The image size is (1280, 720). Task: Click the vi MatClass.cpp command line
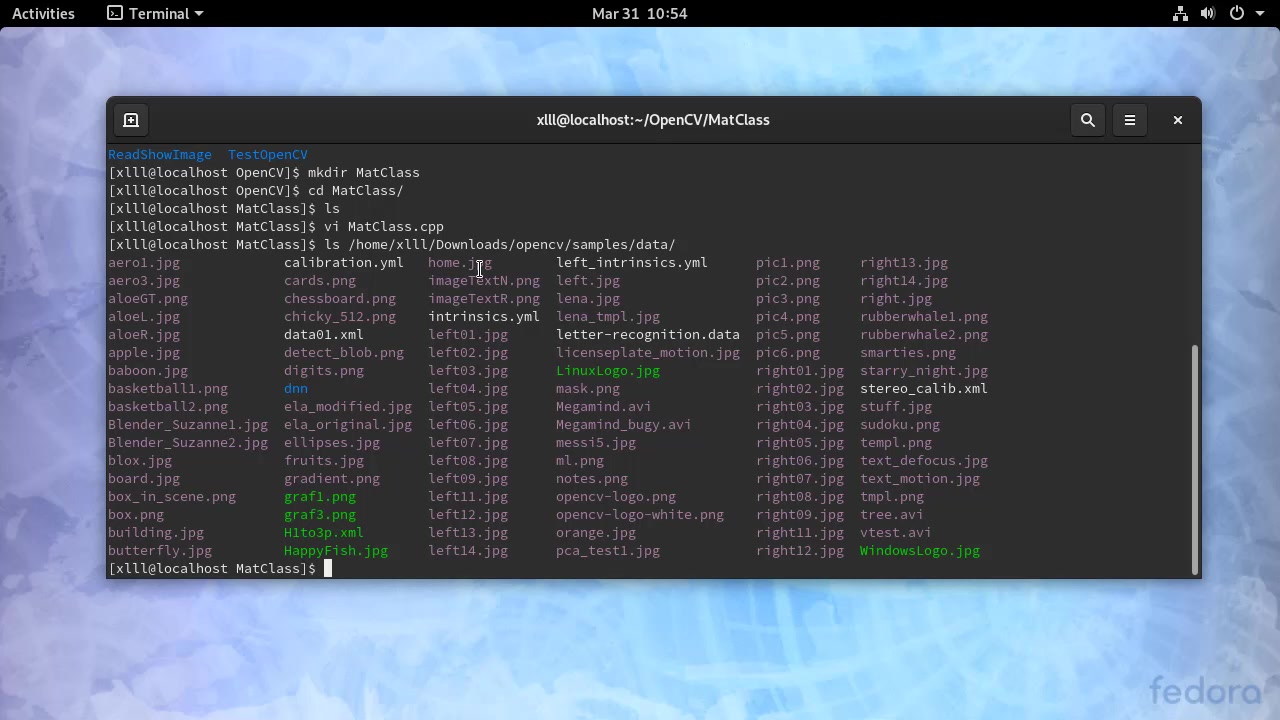pyautogui.click(x=276, y=227)
